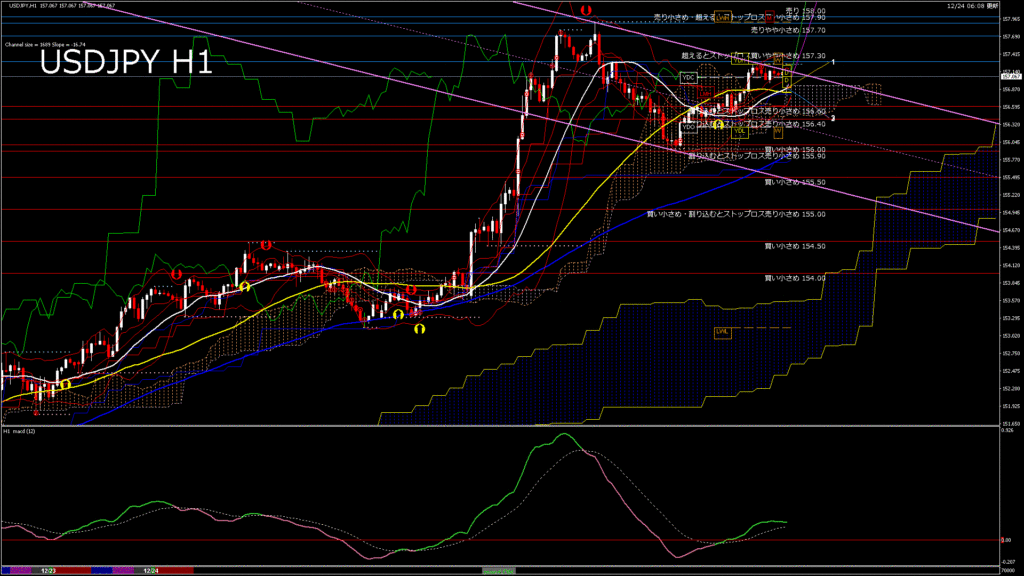Image resolution: width=1024 pixels, height=576 pixels.
Task: Select the 155.00 buy and stop-loss label
Action: click(736, 214)
